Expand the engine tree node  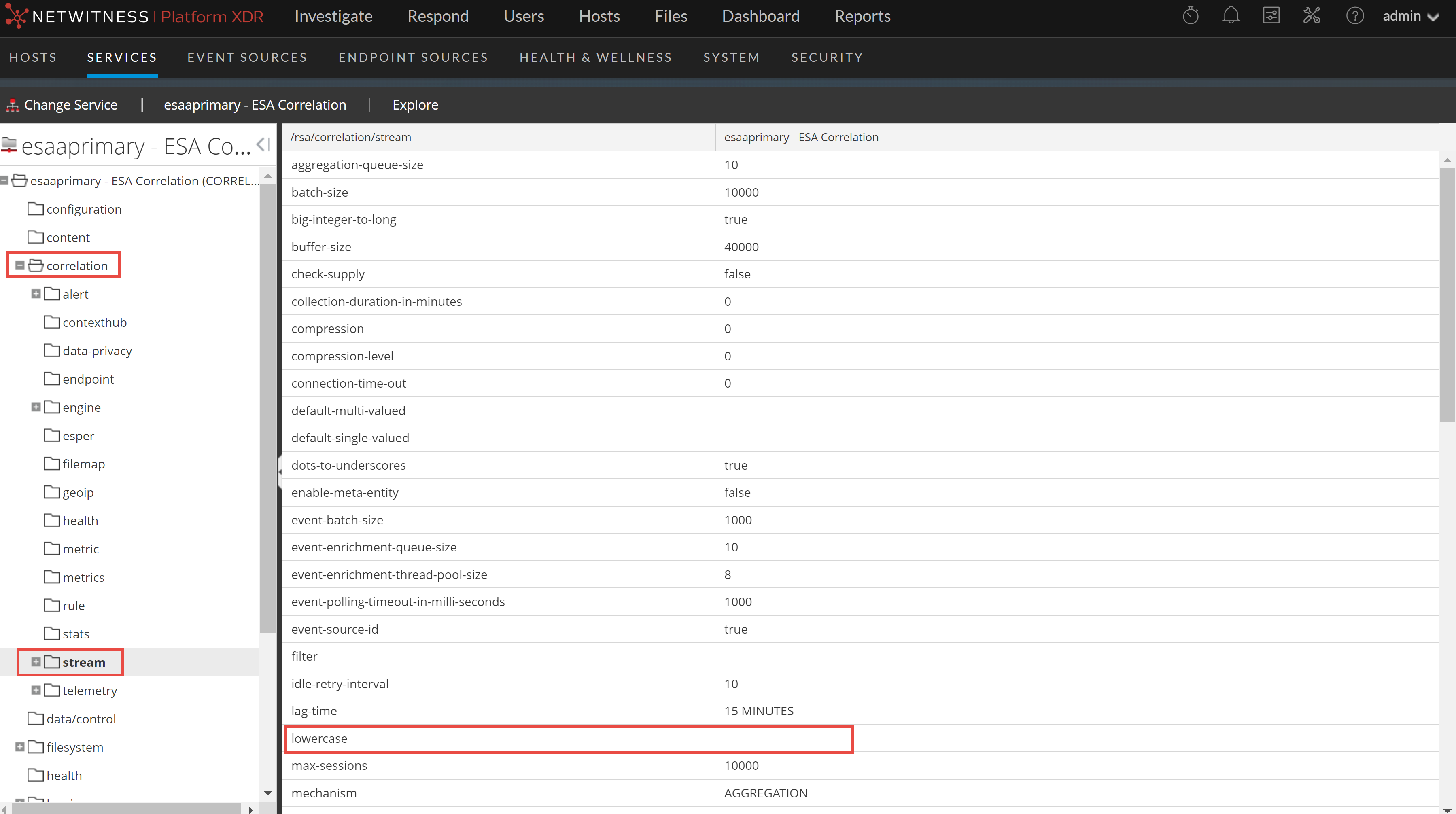point(36,407)
